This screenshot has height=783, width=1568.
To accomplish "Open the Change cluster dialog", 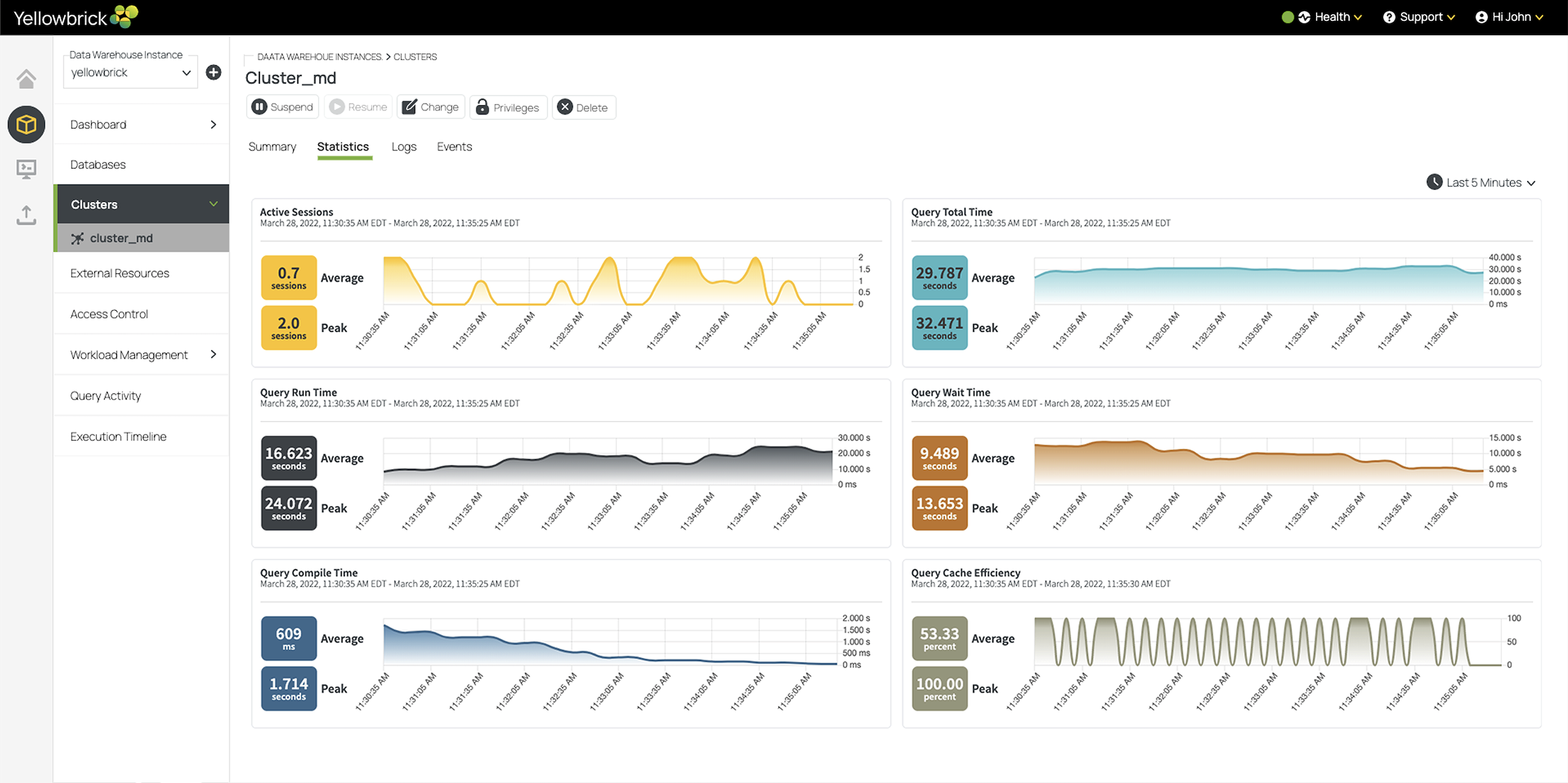I will pos(430,107).
